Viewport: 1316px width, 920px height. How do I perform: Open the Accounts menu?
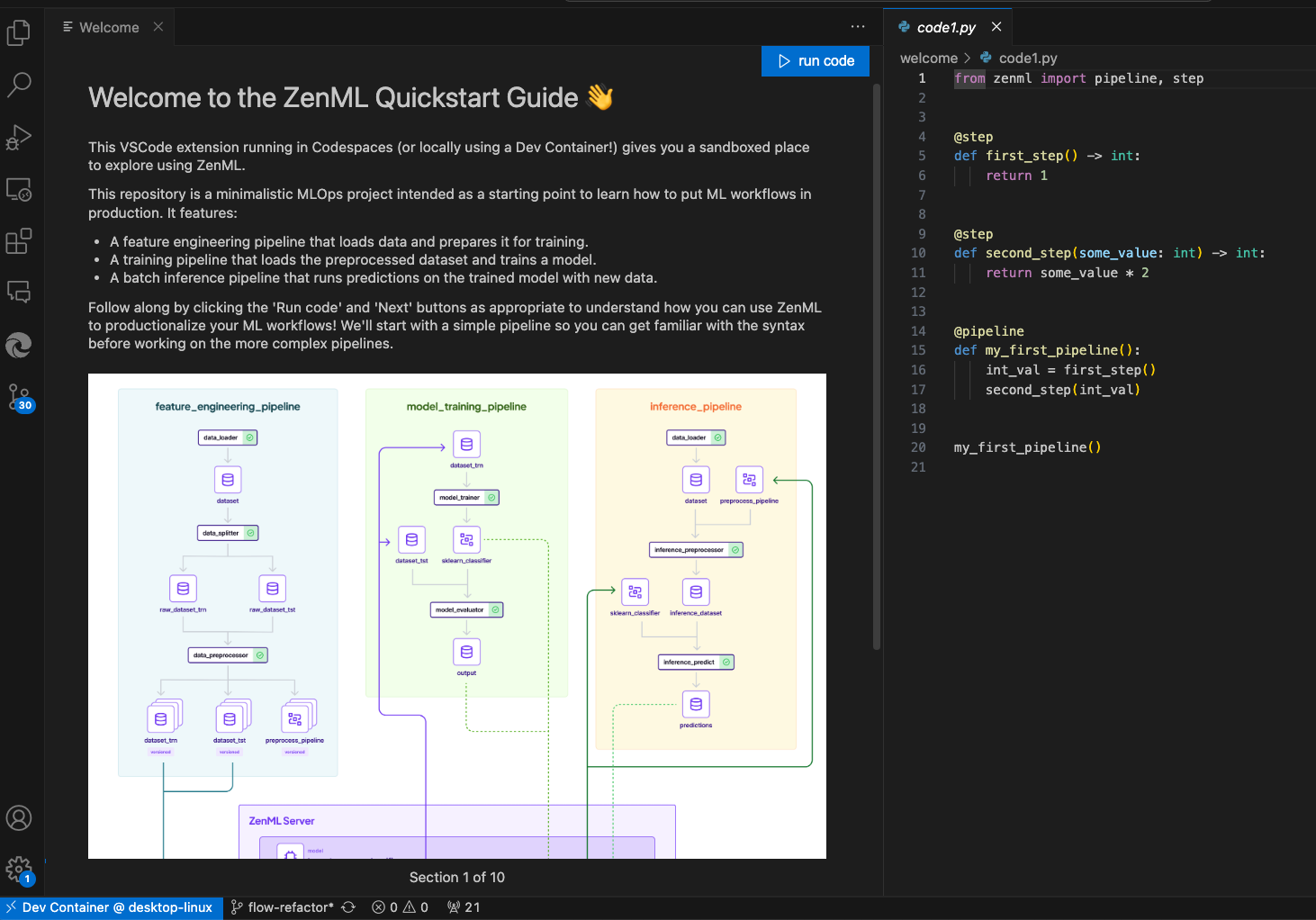point(19,817)
